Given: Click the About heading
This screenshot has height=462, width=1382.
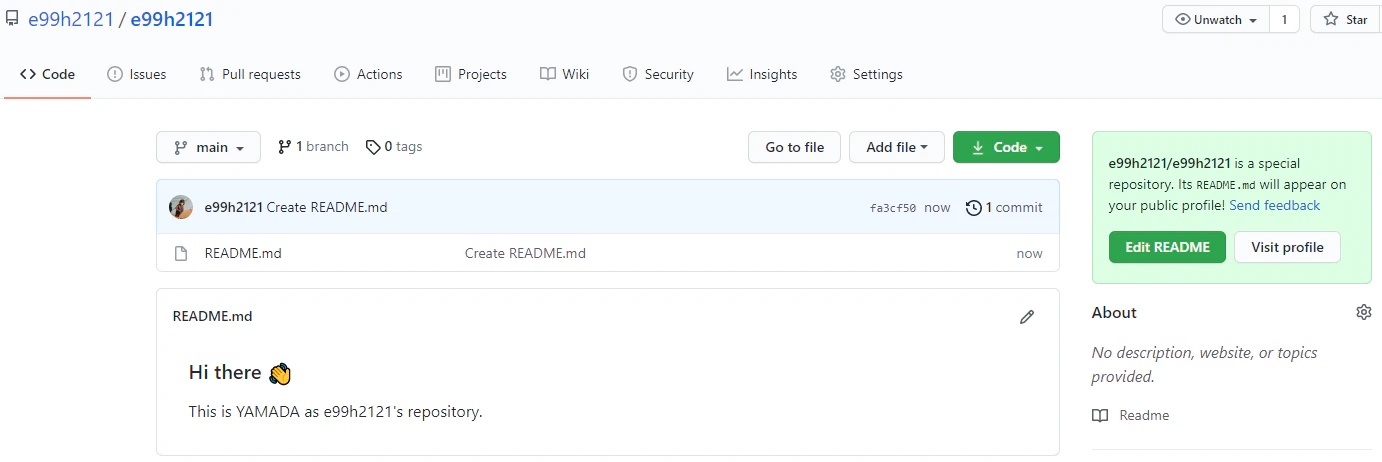Looking at the screenshot, I should 1114,312.
